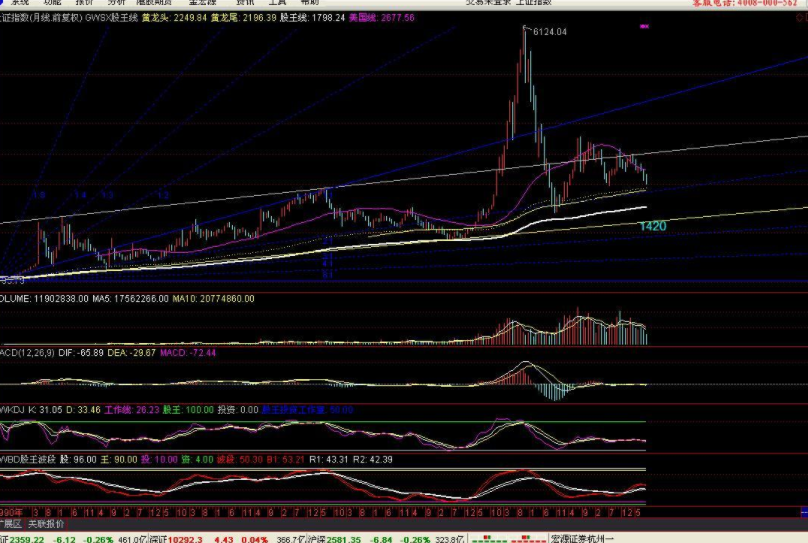Click the blue button at time axis end
Screen dimensions: 808x543
[804, 513]
